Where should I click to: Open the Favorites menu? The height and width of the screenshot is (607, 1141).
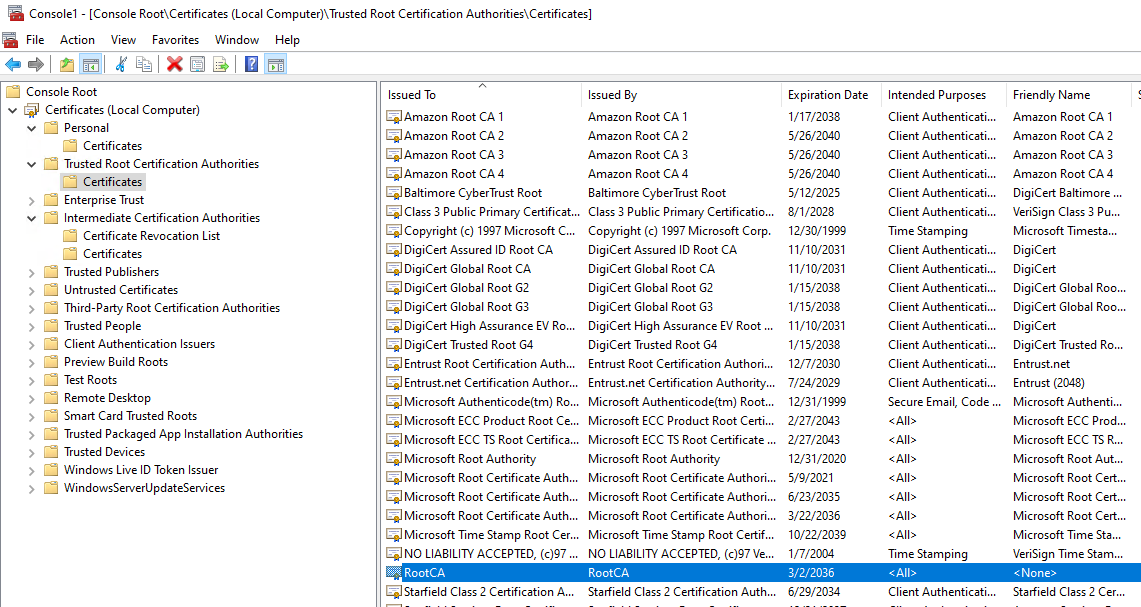click(x=175, y=40)
